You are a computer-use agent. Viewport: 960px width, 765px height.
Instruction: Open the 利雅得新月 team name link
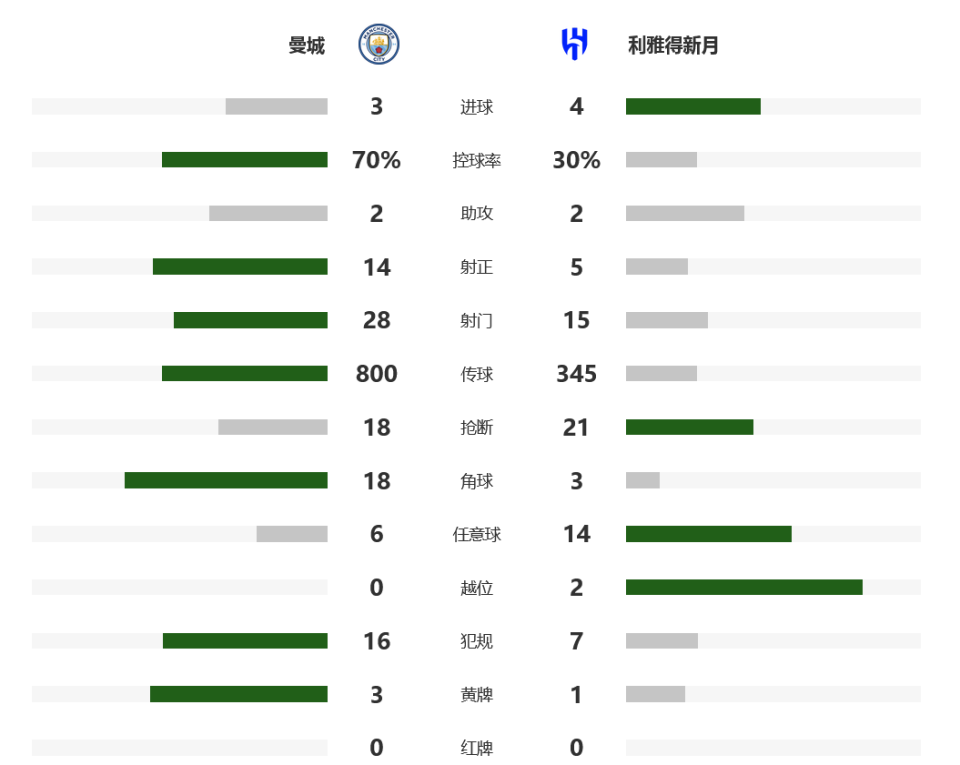673,45
